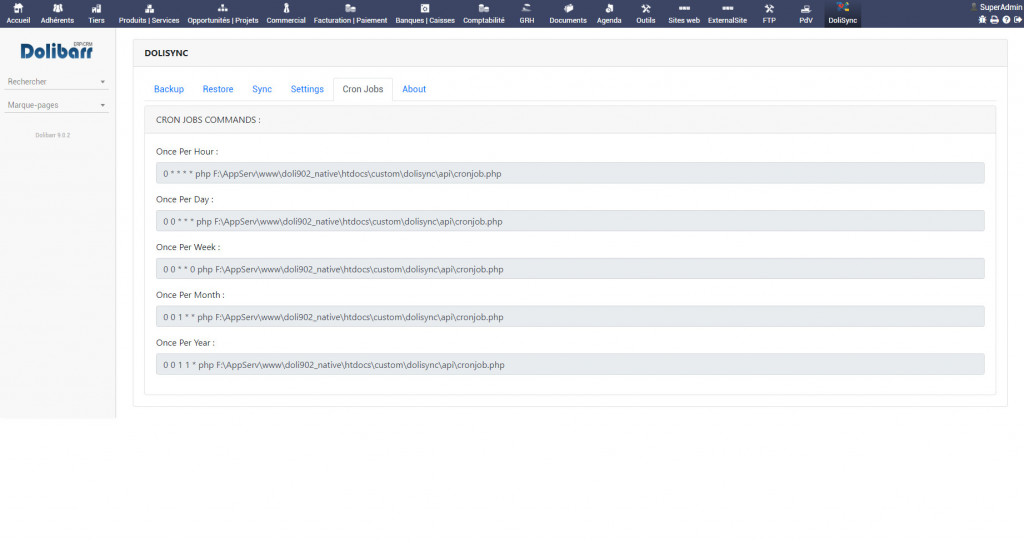Click the logout icon at top right
Viewport: 1024px width, 543px height.
coord(1018,20)
